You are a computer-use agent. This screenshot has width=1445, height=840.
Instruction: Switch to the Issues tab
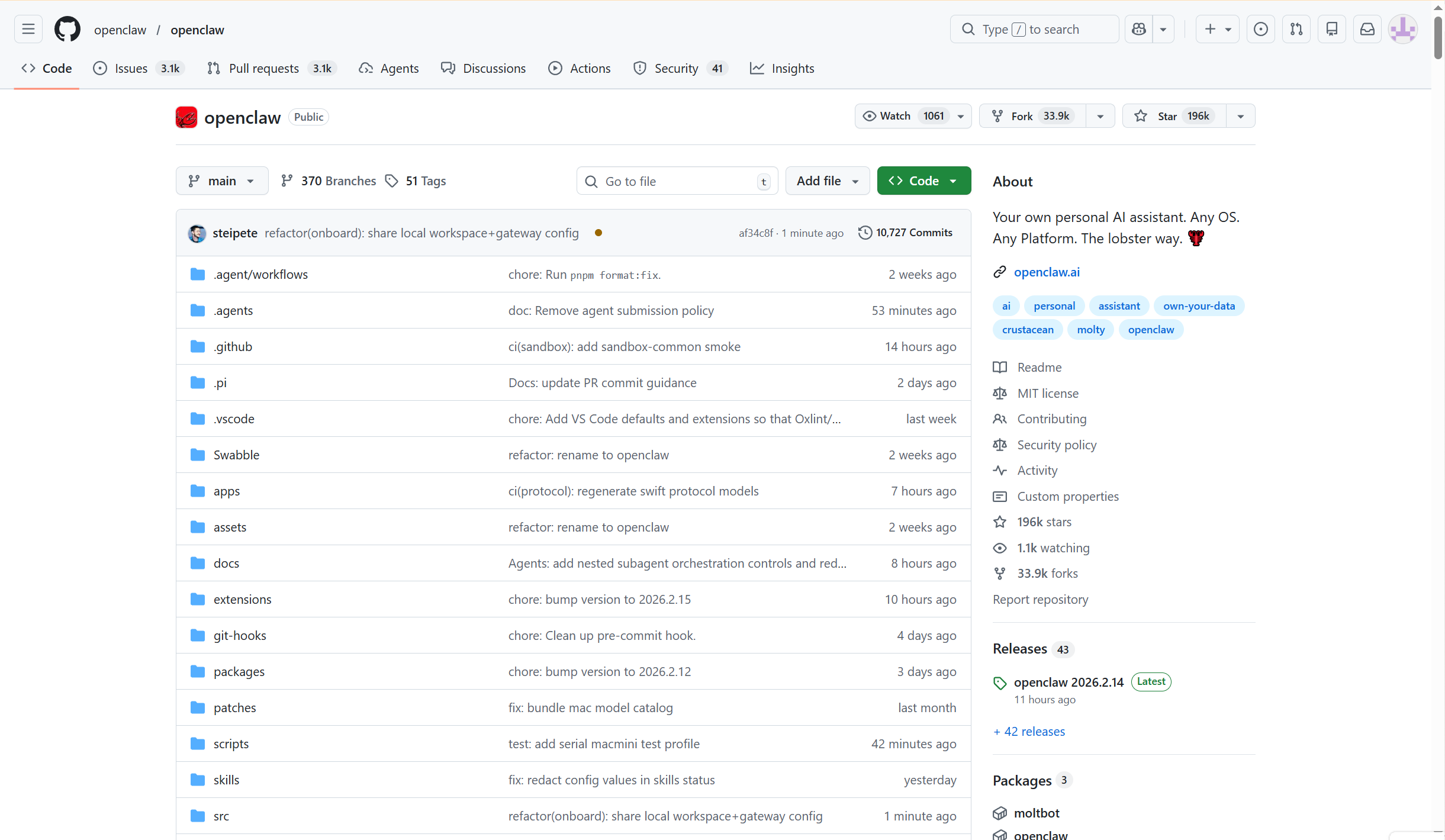tap(139, 68)
